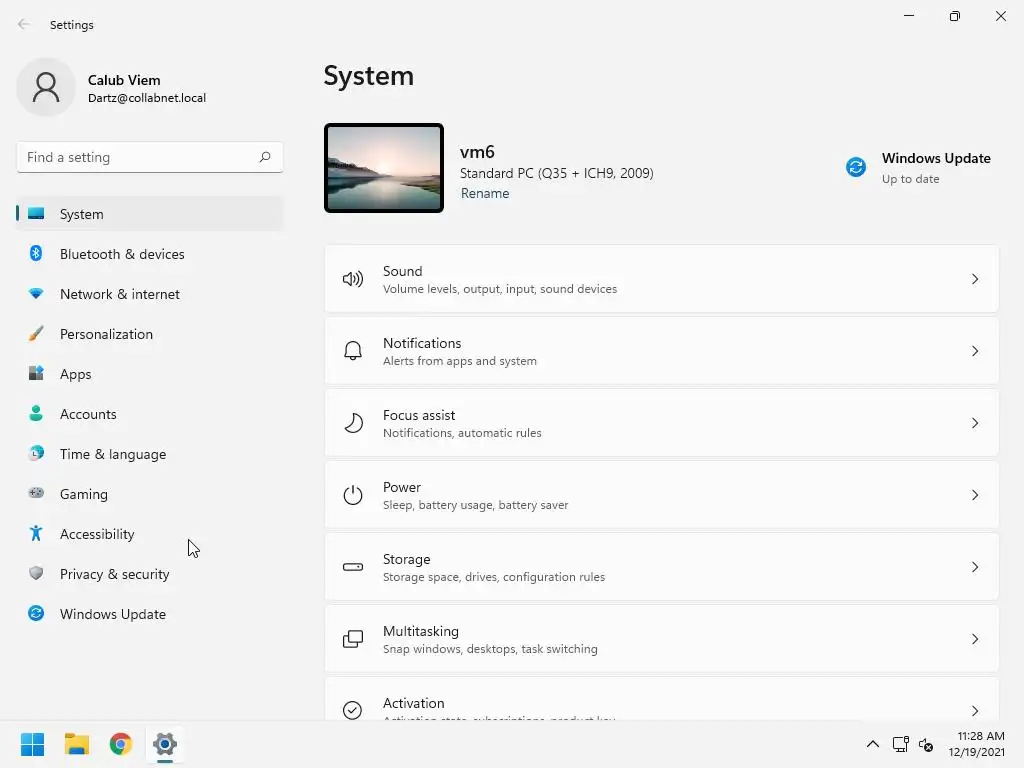Image resolution: width=1024 pixels, height=768 pixels.
Task: Click the Activation checkmark icon
Action: coord(353,710)
